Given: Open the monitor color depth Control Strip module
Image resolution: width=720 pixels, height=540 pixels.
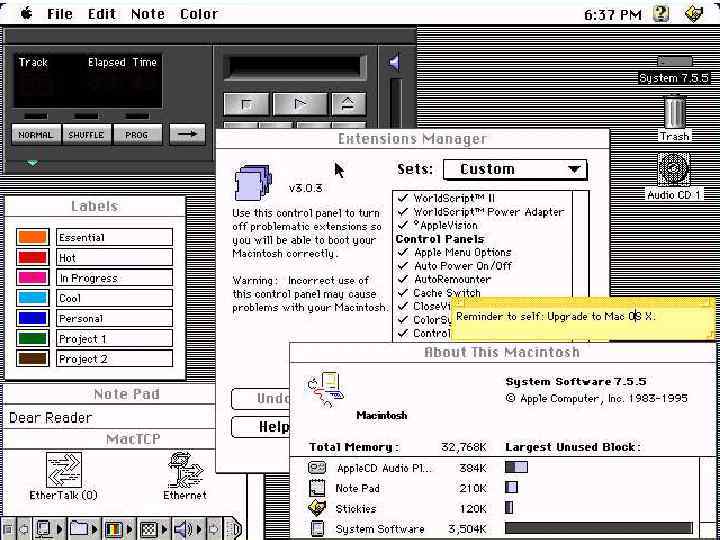Looking at the screenshot, I should coord(118,529).
